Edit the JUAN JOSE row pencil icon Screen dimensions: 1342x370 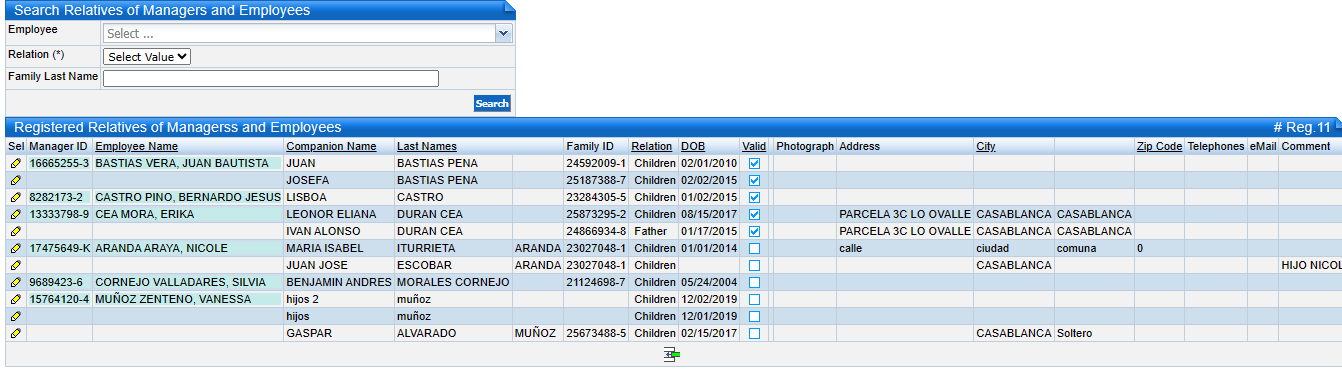15,265
